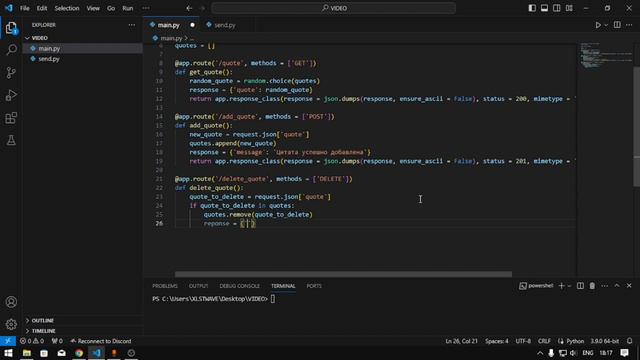The image size is (640, 360).
Task: Show more menu items ellipsis
Action: click(146, 8)
